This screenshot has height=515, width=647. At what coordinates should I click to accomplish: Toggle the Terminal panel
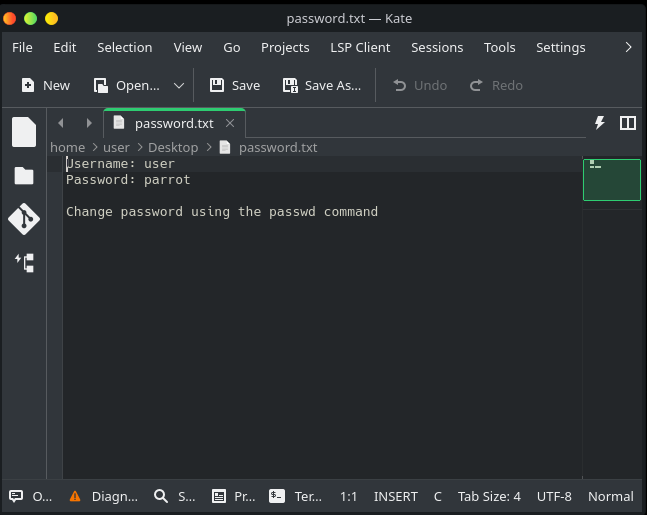pyautogui.click(x=294, y=496)
